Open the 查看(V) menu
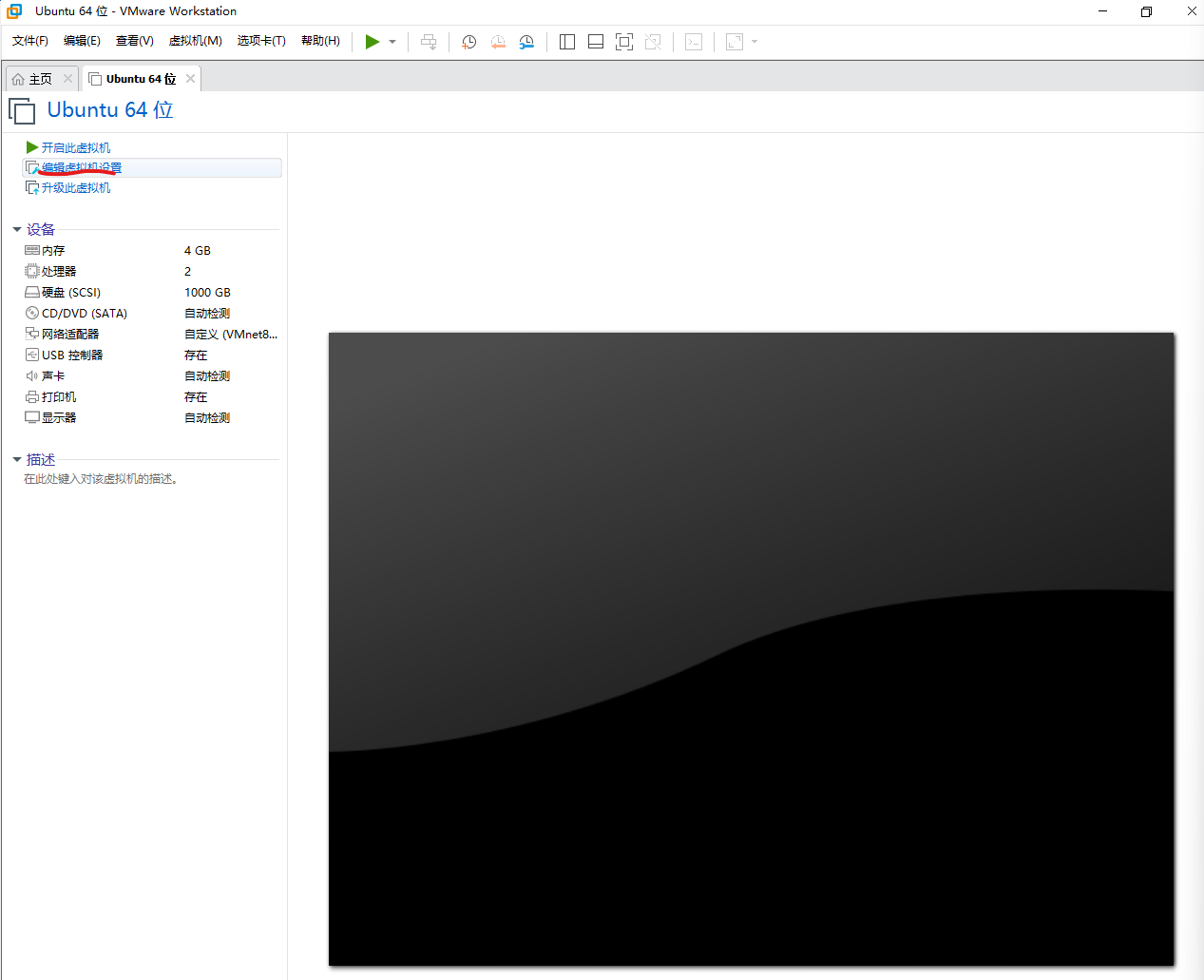1204x980 pixels. (135, 41)
